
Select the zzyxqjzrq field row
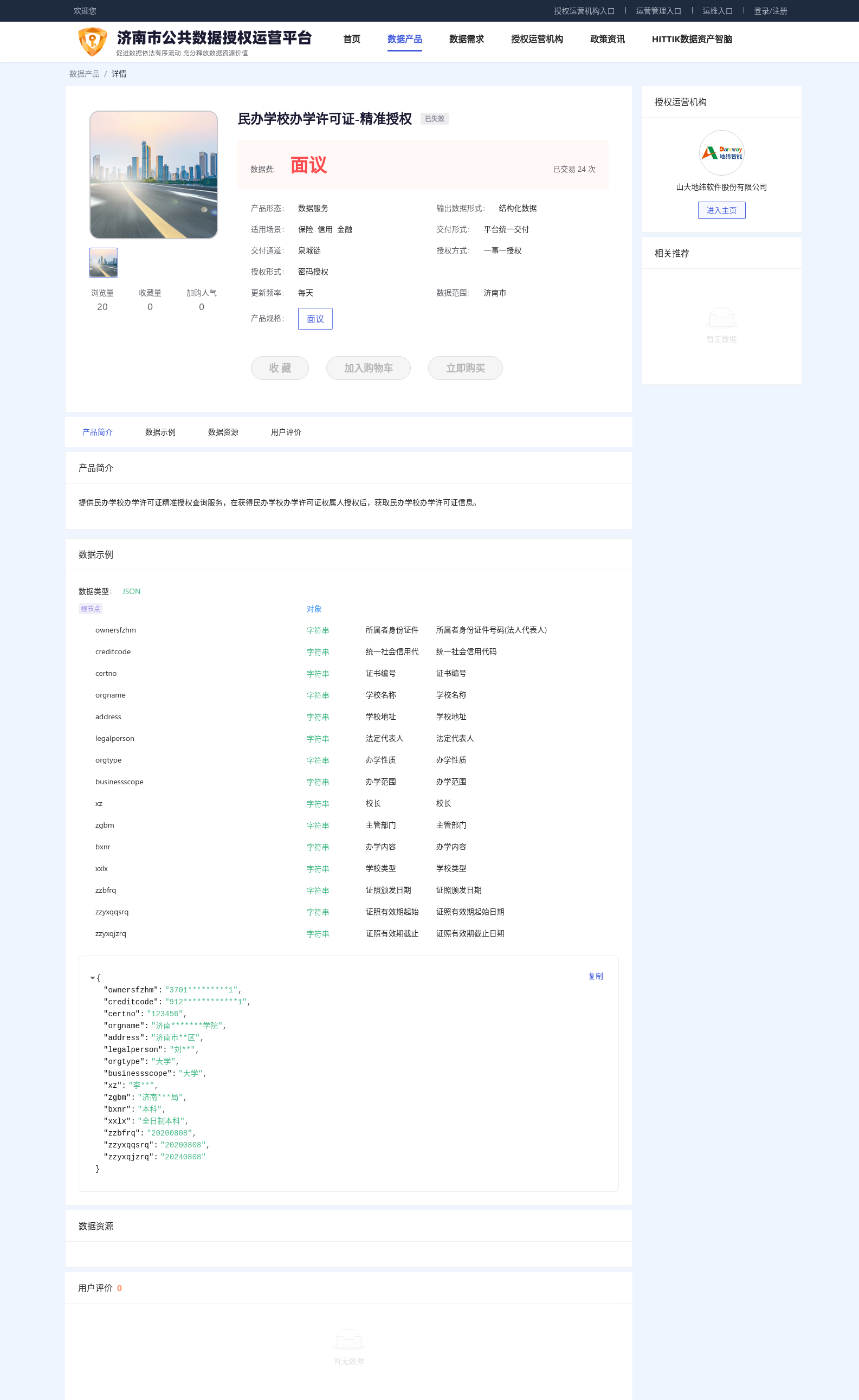click(x=348, y=933)
